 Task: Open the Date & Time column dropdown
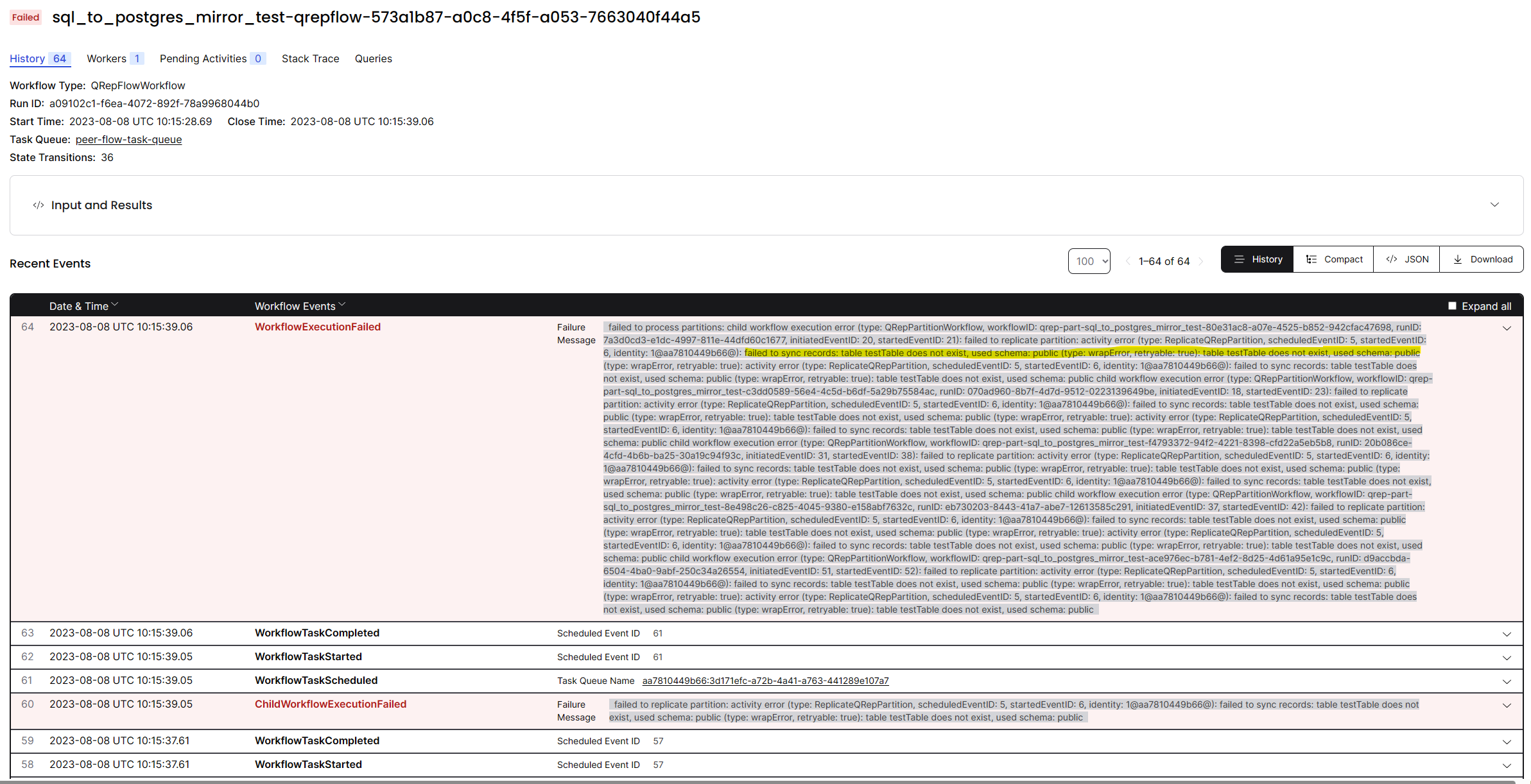point(115,304)
